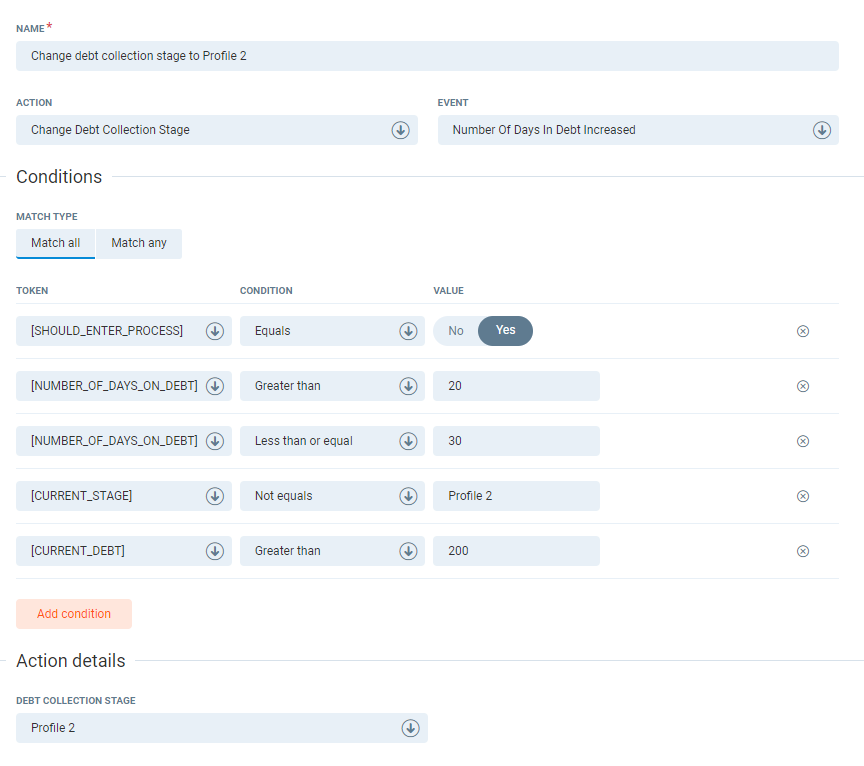Click the 'Add condition' button
The height and width of the screenshot is (766, 864).
coord(74,614)
